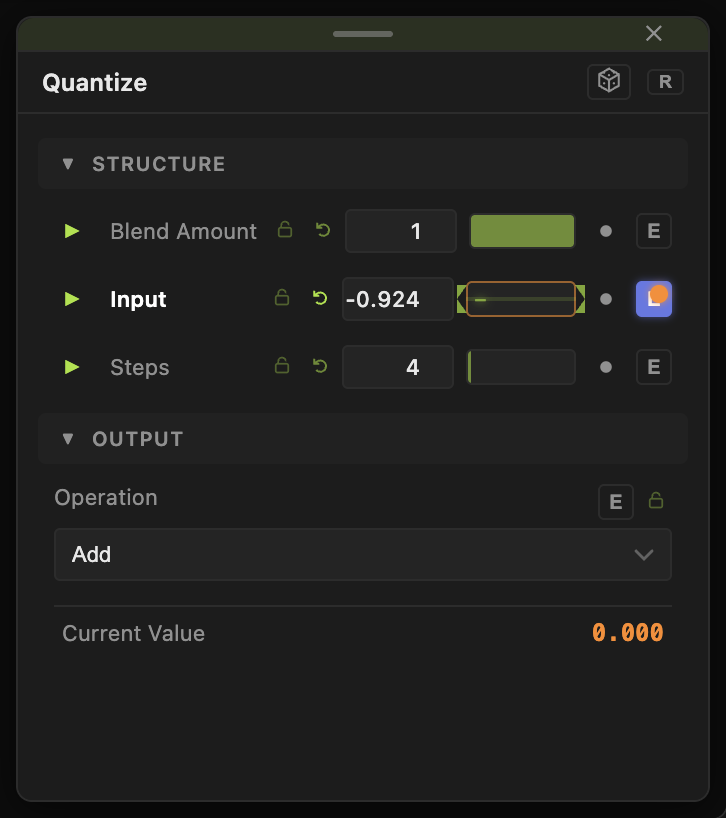The image size is (726, 818).
Task: Expand the Blend Amount row triangle
Action: tap(71, 231)
